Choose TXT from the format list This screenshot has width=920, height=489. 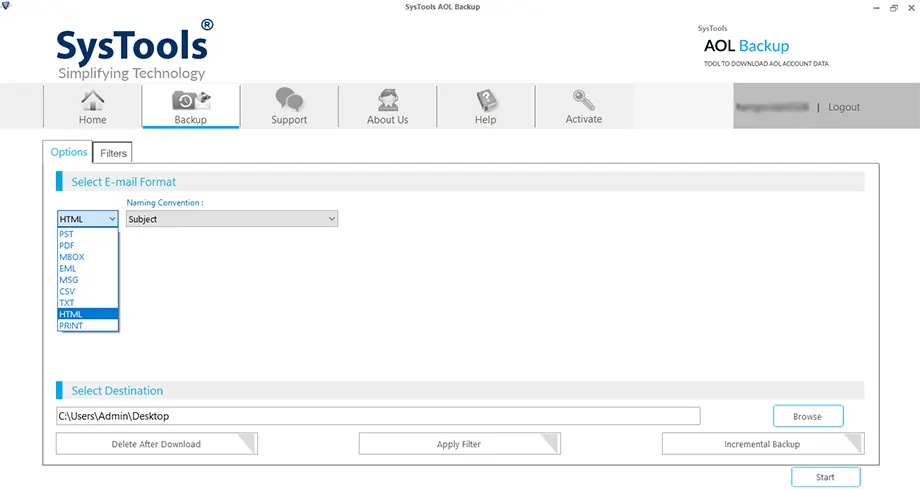88,302
